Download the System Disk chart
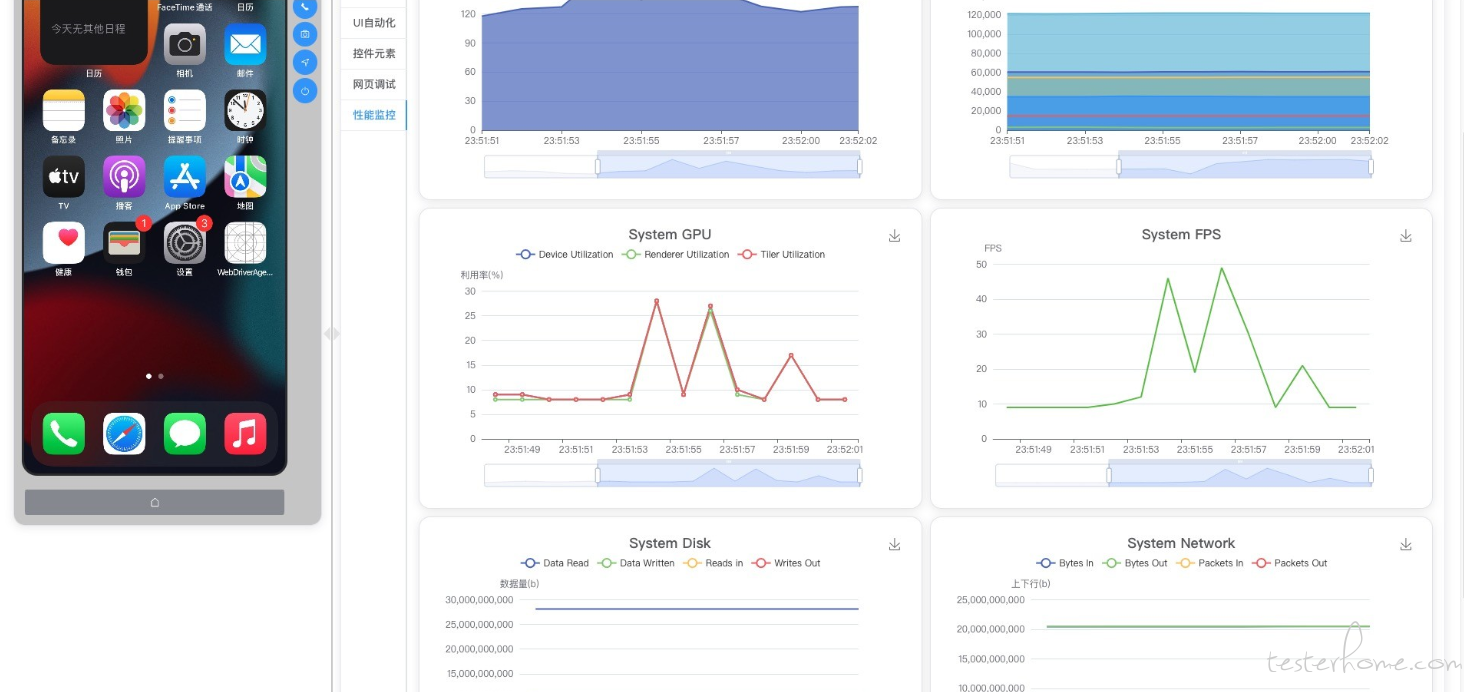This screenshot has height=692, width=1464. (x=895, y=544)
